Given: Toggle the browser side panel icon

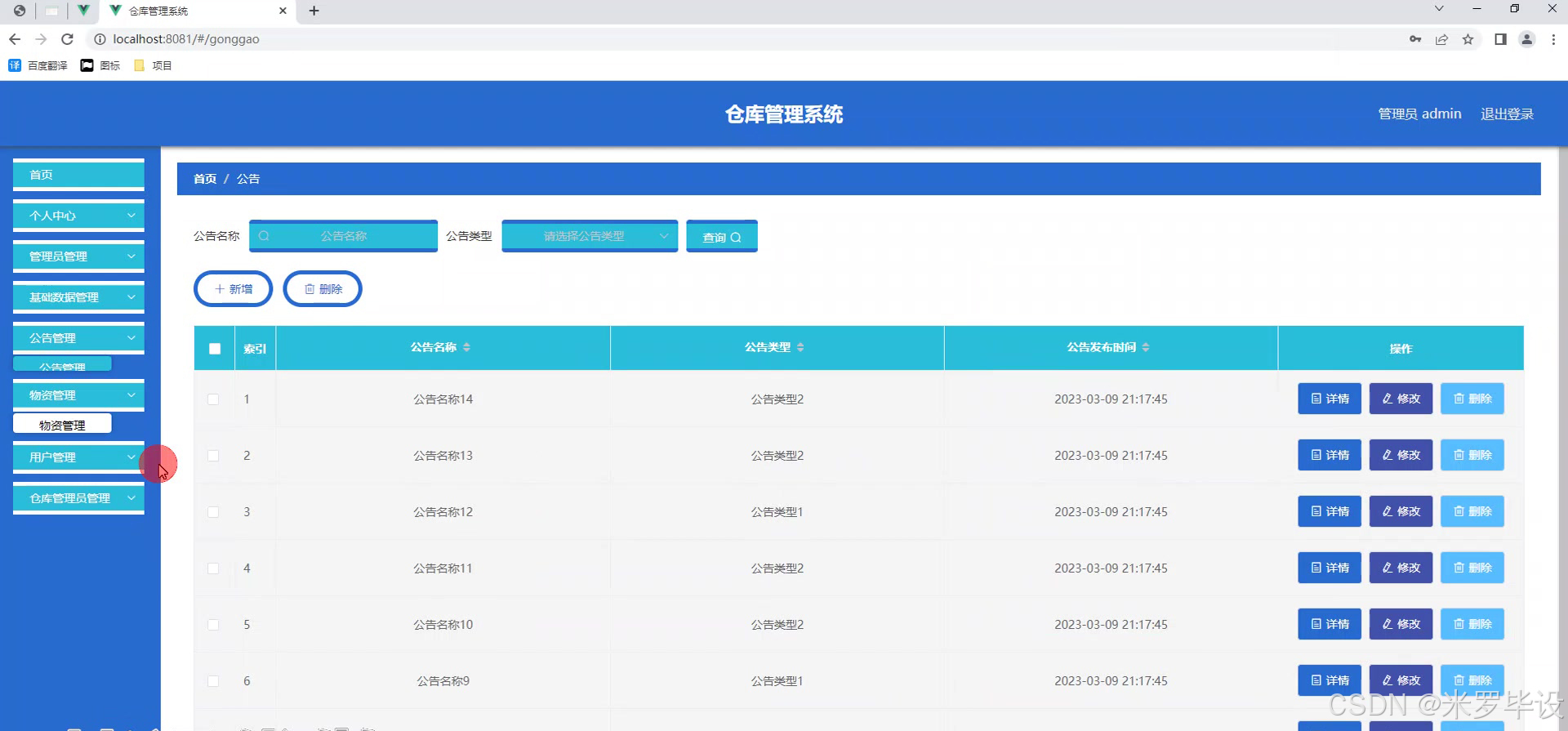Looking at the screenshot, I should (x=1500, y=39).
